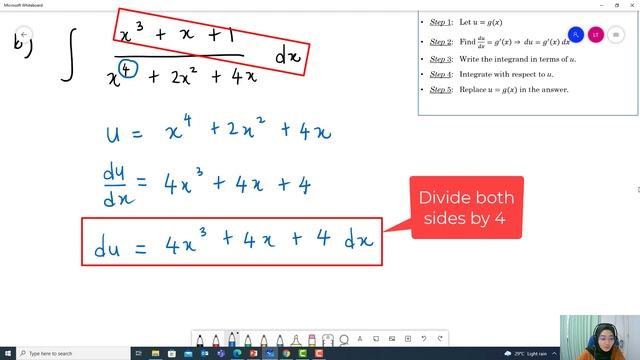Add a sticky note from toolbar
Viewport: 640px width, 360px height.
[376, 339]
